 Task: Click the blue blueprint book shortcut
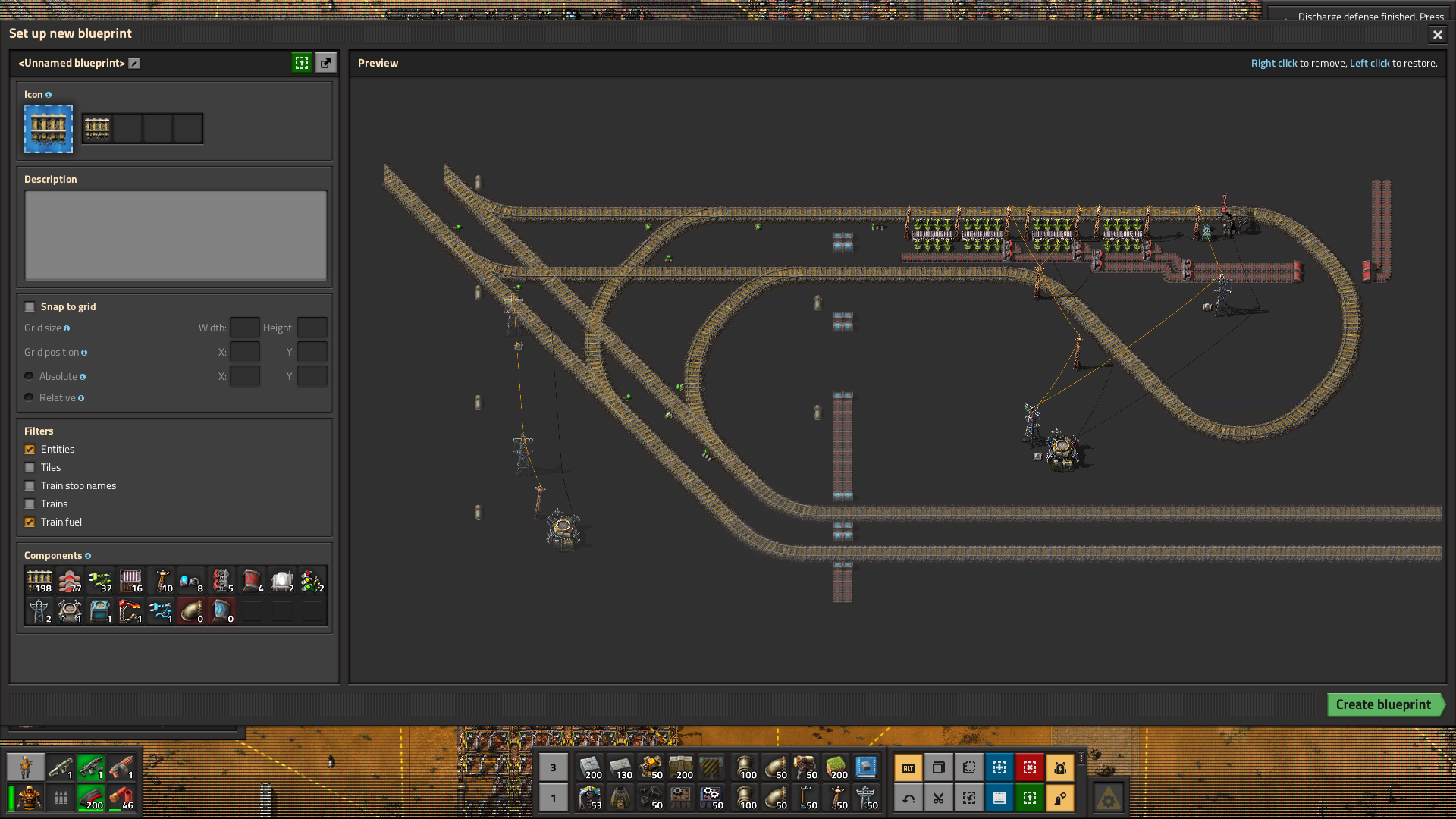pyautogui.click(x=999, y=799)
